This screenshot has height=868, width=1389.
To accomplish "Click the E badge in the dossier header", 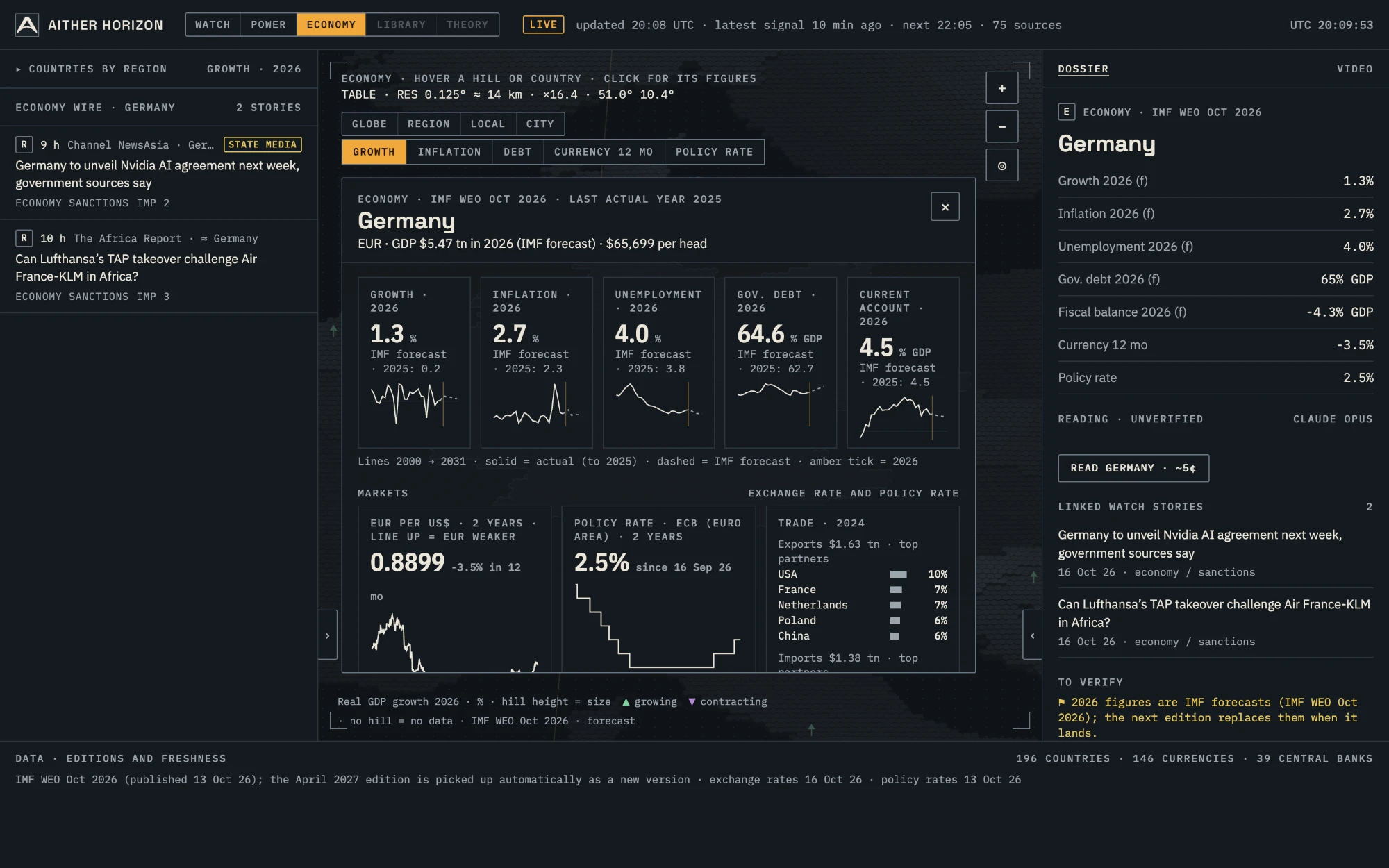I will click(1067, 112).
